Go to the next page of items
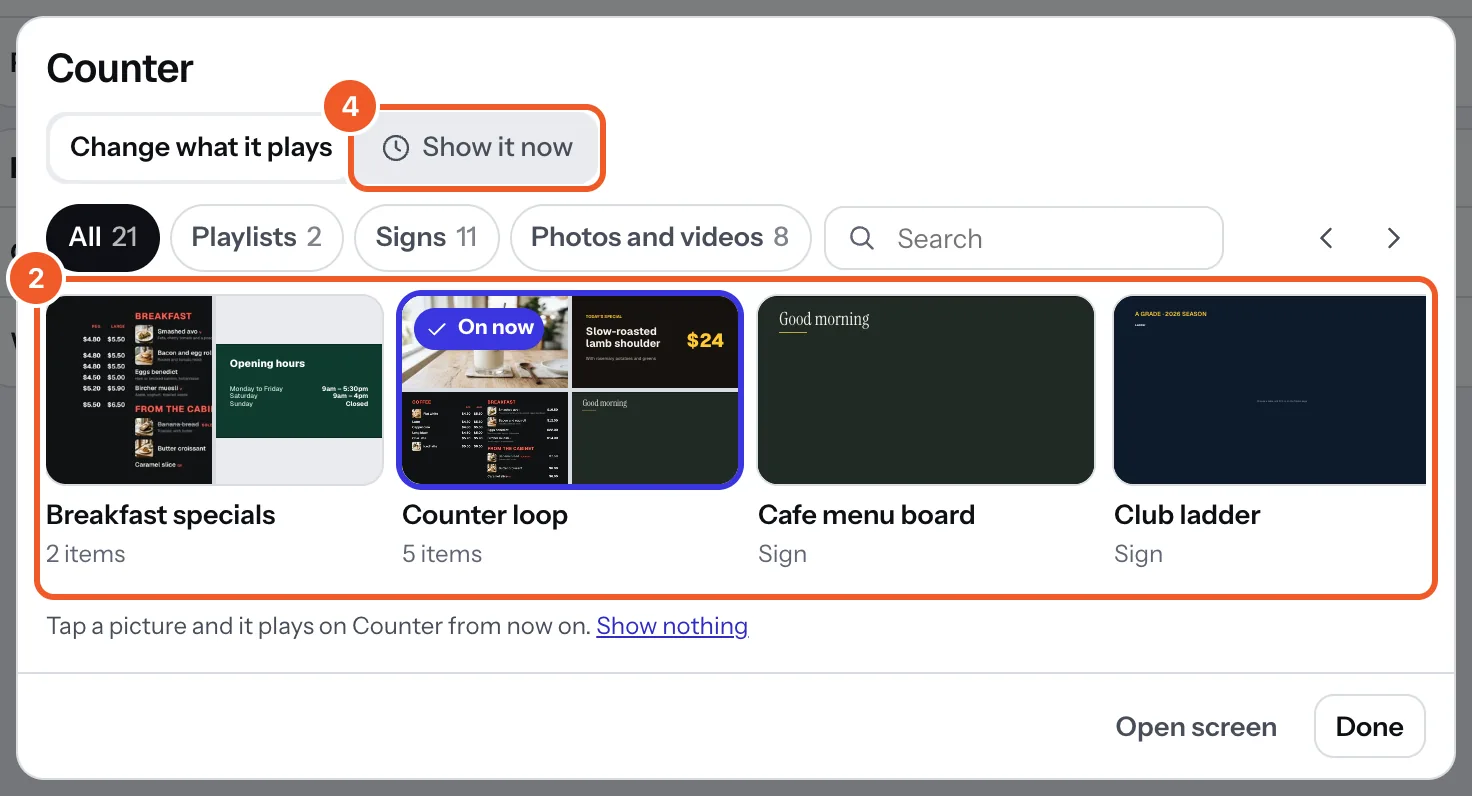 click(x=1393, y=238)
